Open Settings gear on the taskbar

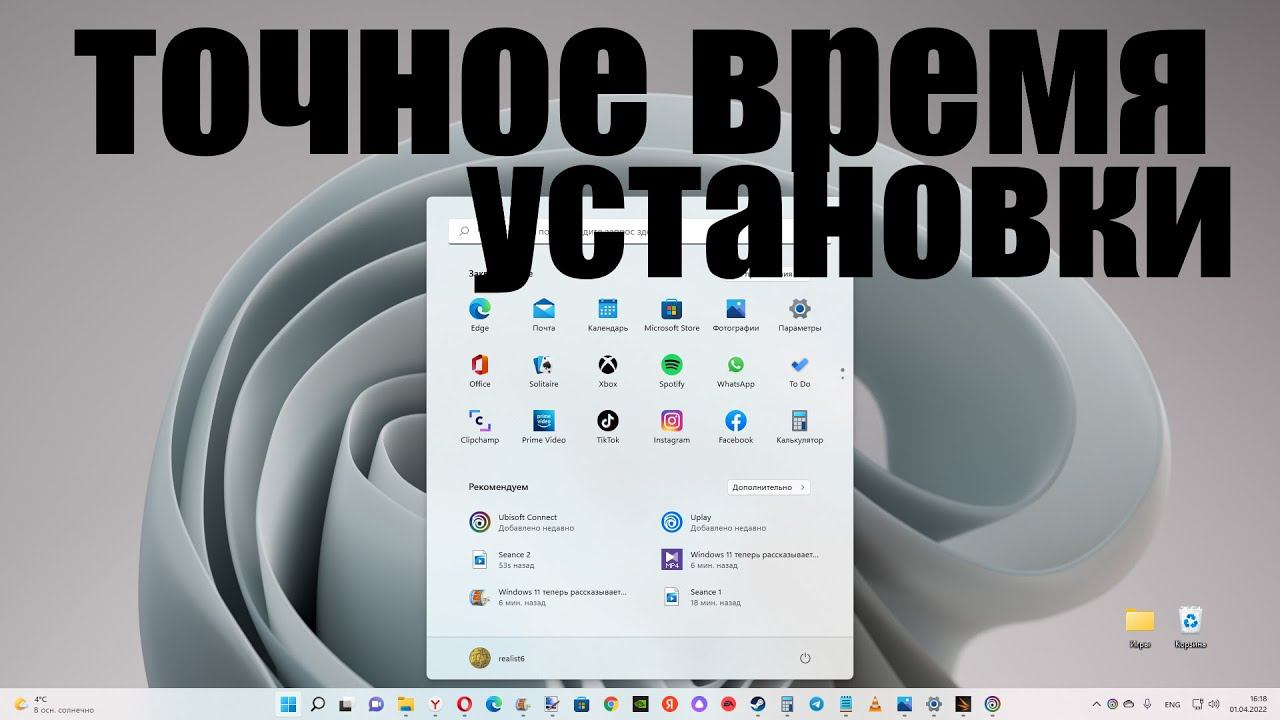(934, 704)
